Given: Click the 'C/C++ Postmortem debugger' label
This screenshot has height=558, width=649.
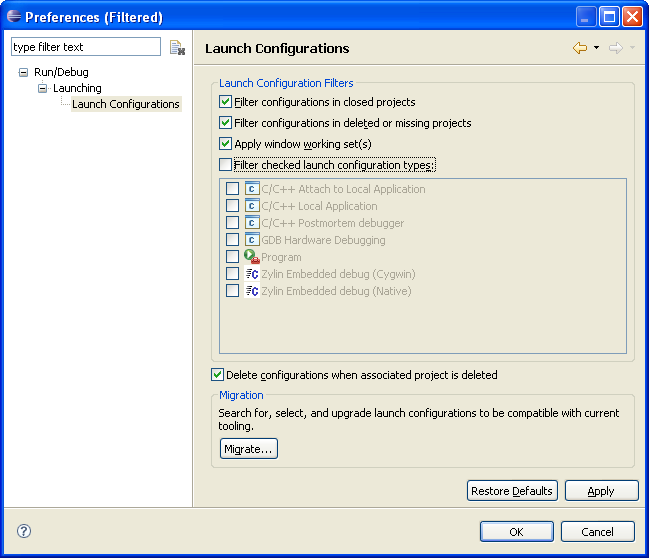Looking at the screenshot, I should [333, 223].
